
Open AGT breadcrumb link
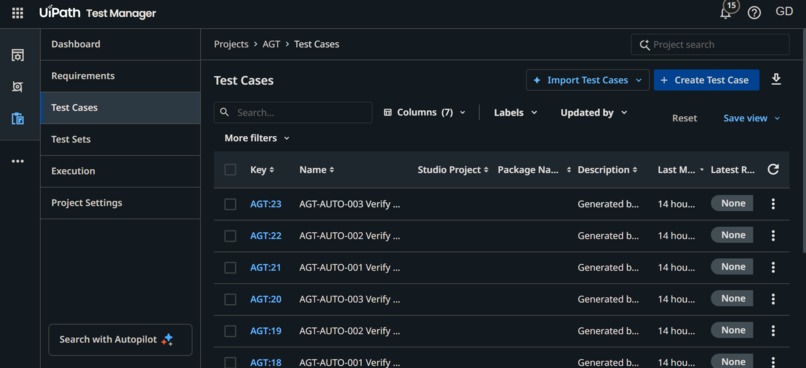pyautogui.click(x=271, y=44)
